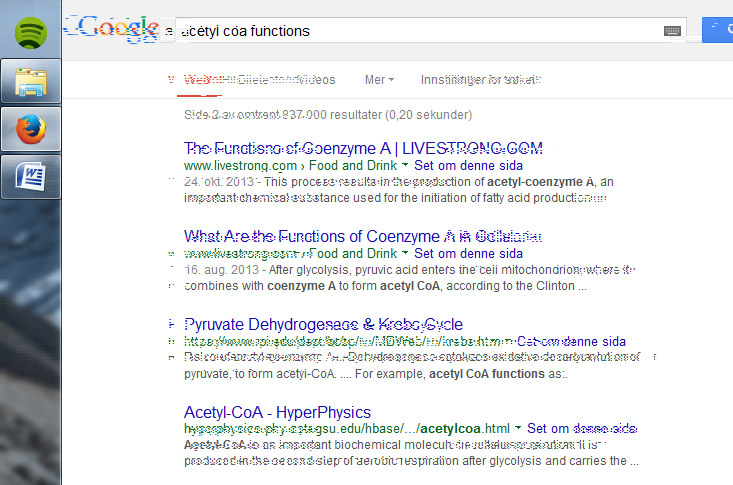Click the 'Food and Drink' breadcrumb in second result
733x485 pixels.
[353, 253]
